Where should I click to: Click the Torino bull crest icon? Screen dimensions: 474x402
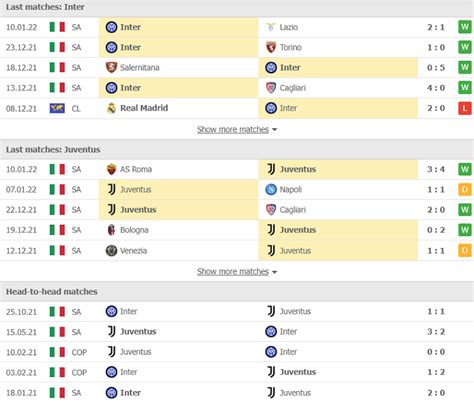(271, 47)
